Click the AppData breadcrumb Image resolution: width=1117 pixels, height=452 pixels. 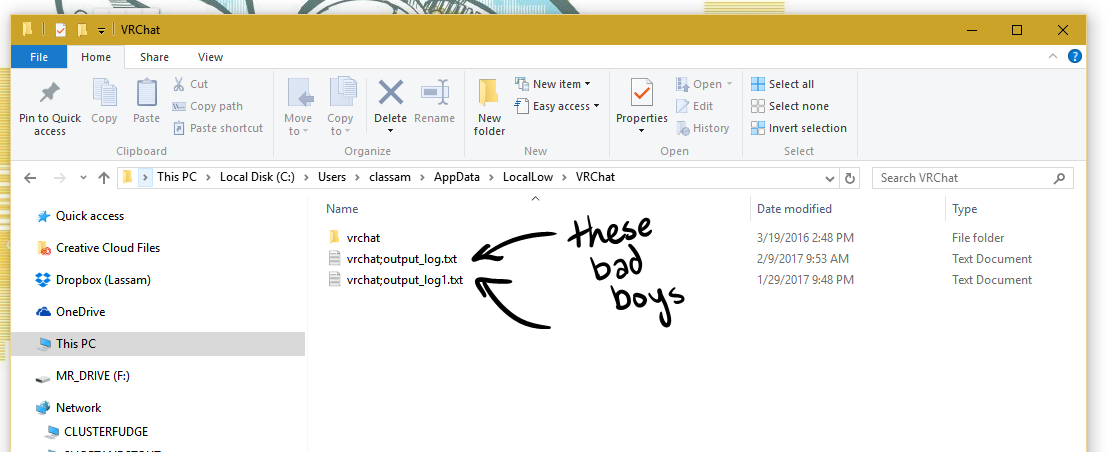click(x=457, y=178)
